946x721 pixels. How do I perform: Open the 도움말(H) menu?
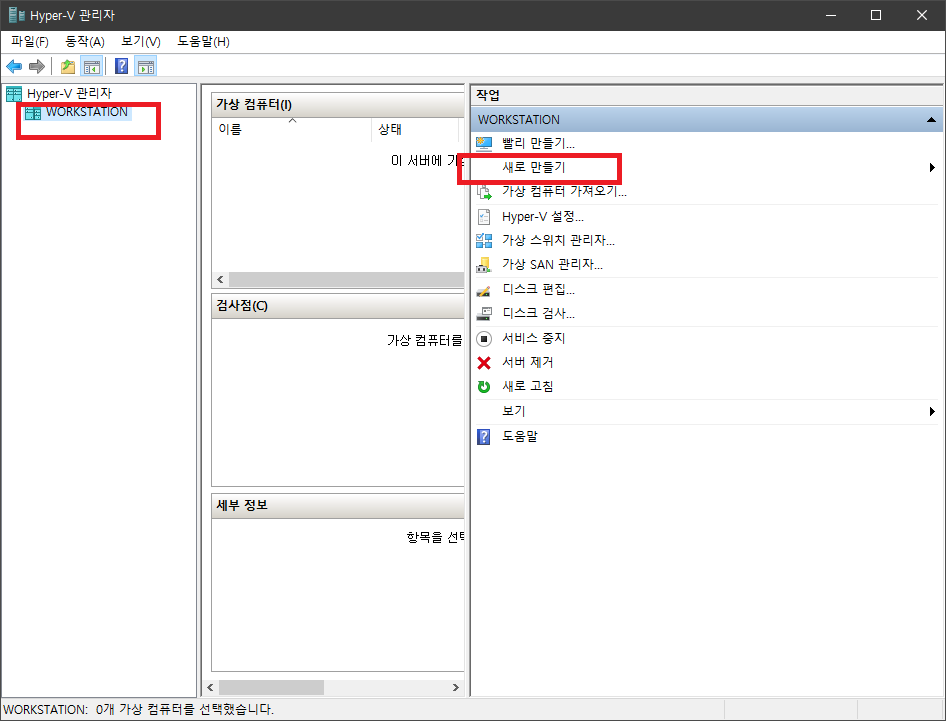coord(203,42)
